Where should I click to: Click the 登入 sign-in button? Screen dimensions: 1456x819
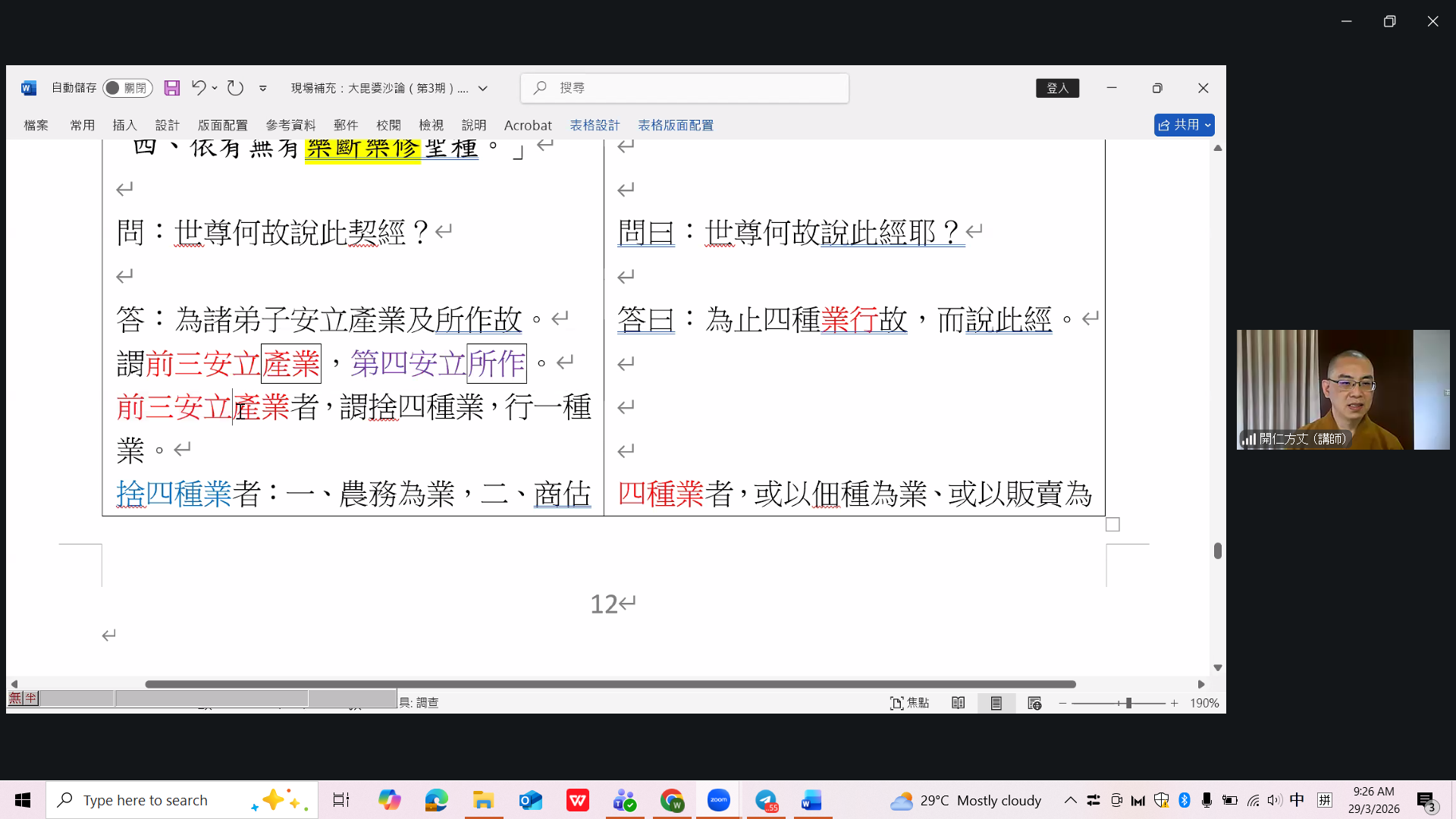pos(1057,88)
